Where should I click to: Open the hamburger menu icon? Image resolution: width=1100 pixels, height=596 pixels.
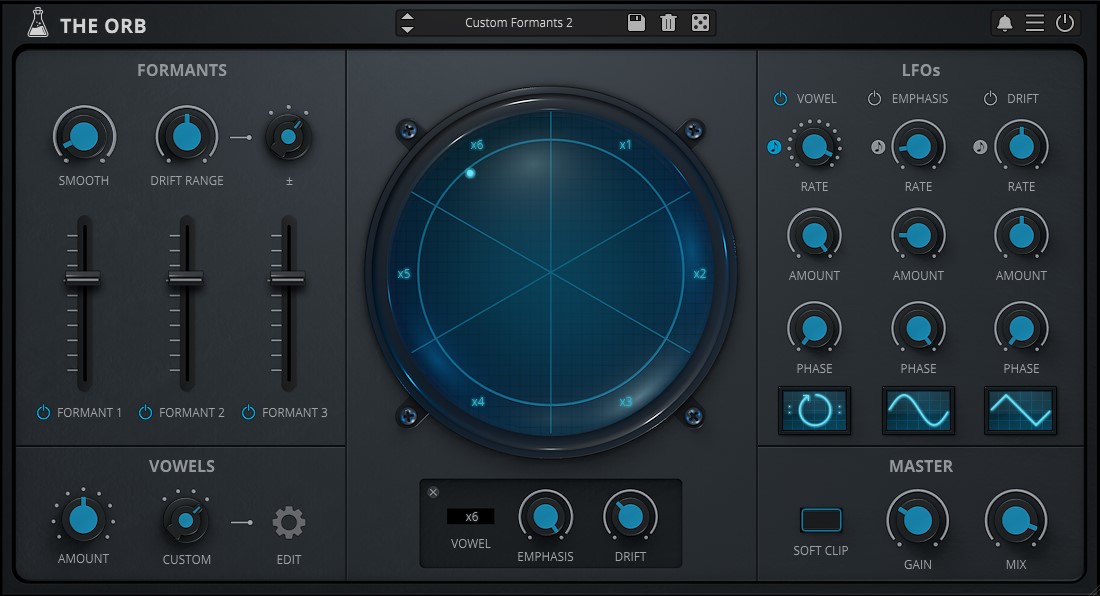[1034, 23]
